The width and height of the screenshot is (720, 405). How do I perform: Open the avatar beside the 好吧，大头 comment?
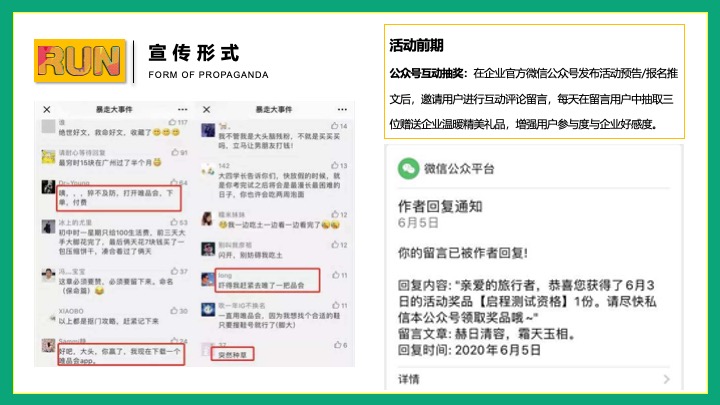click(48, 345)
